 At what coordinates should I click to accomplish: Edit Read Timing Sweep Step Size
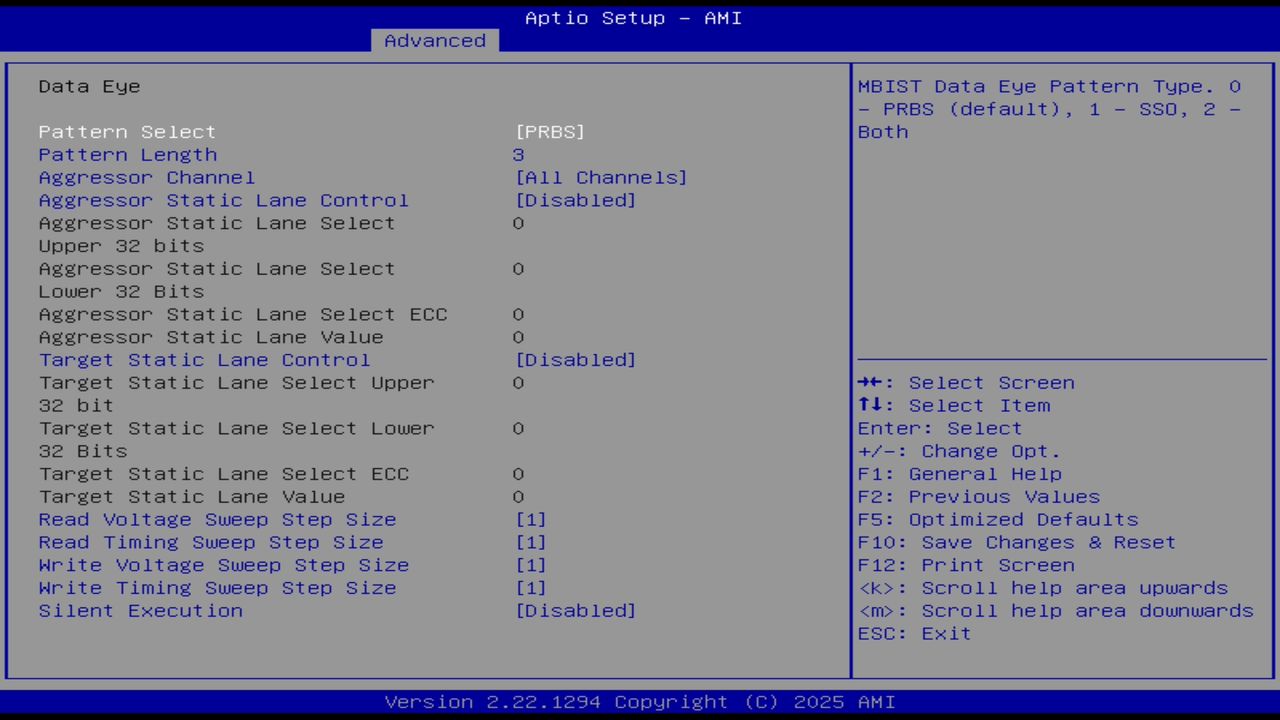(x=531, y=542)
